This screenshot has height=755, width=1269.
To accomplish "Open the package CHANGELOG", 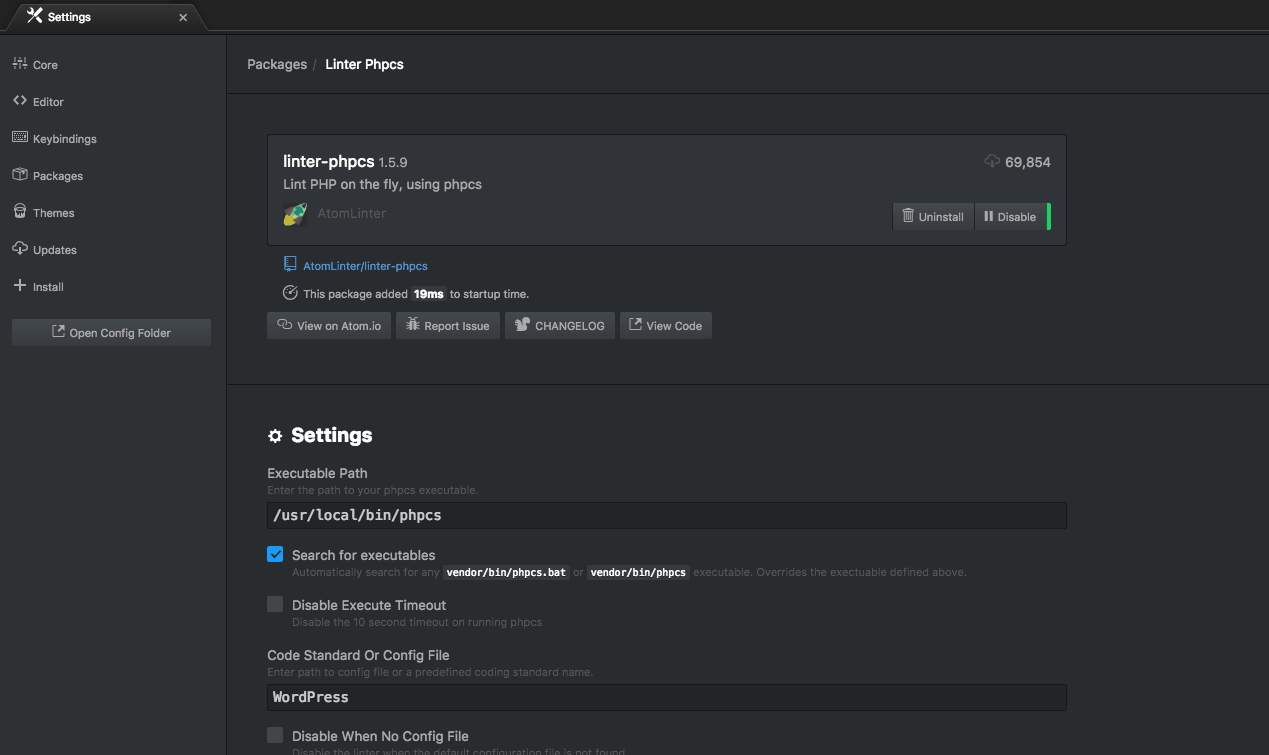I will 560,325.
